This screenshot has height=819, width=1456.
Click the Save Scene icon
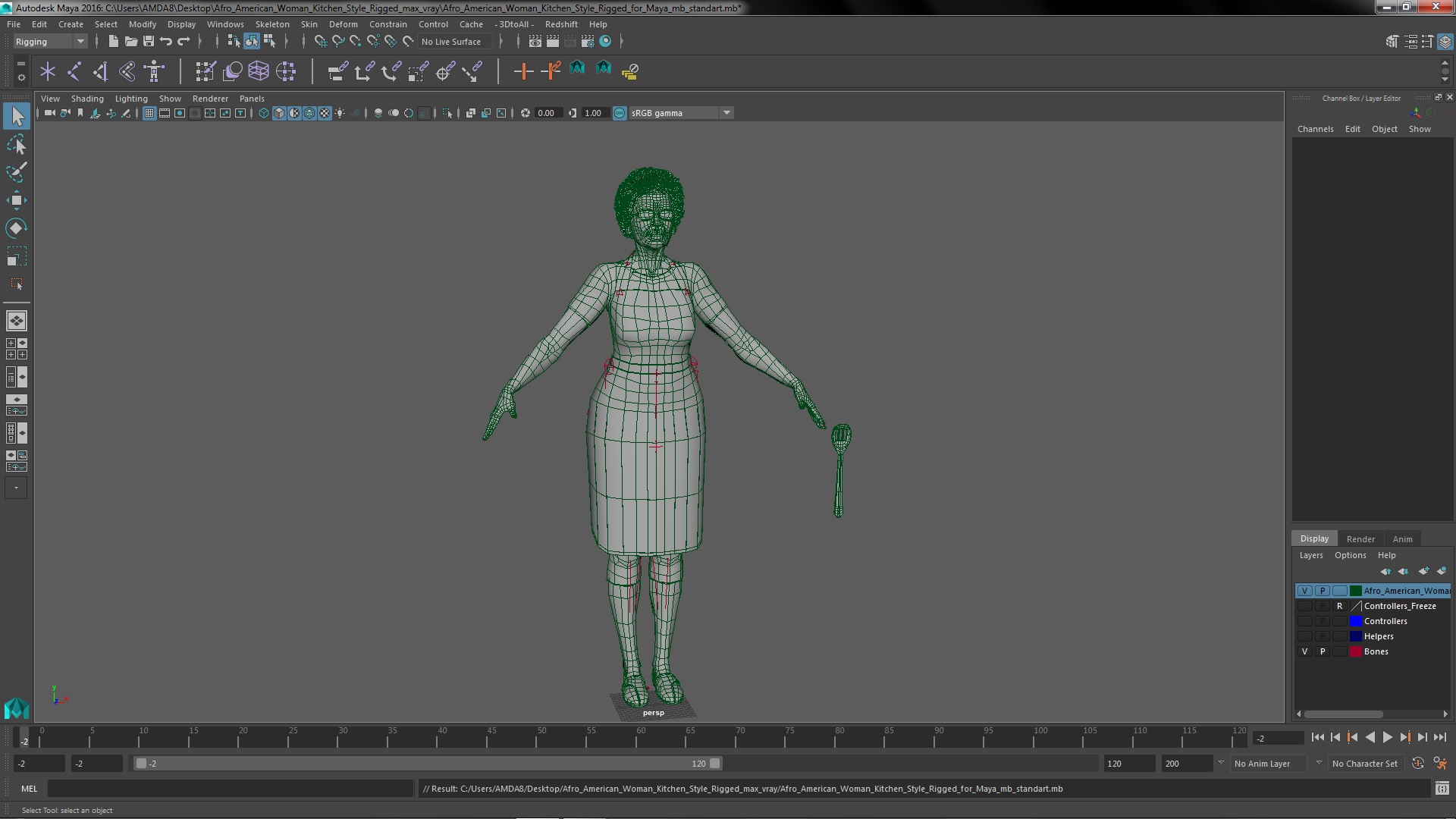(x=149, y=42)
